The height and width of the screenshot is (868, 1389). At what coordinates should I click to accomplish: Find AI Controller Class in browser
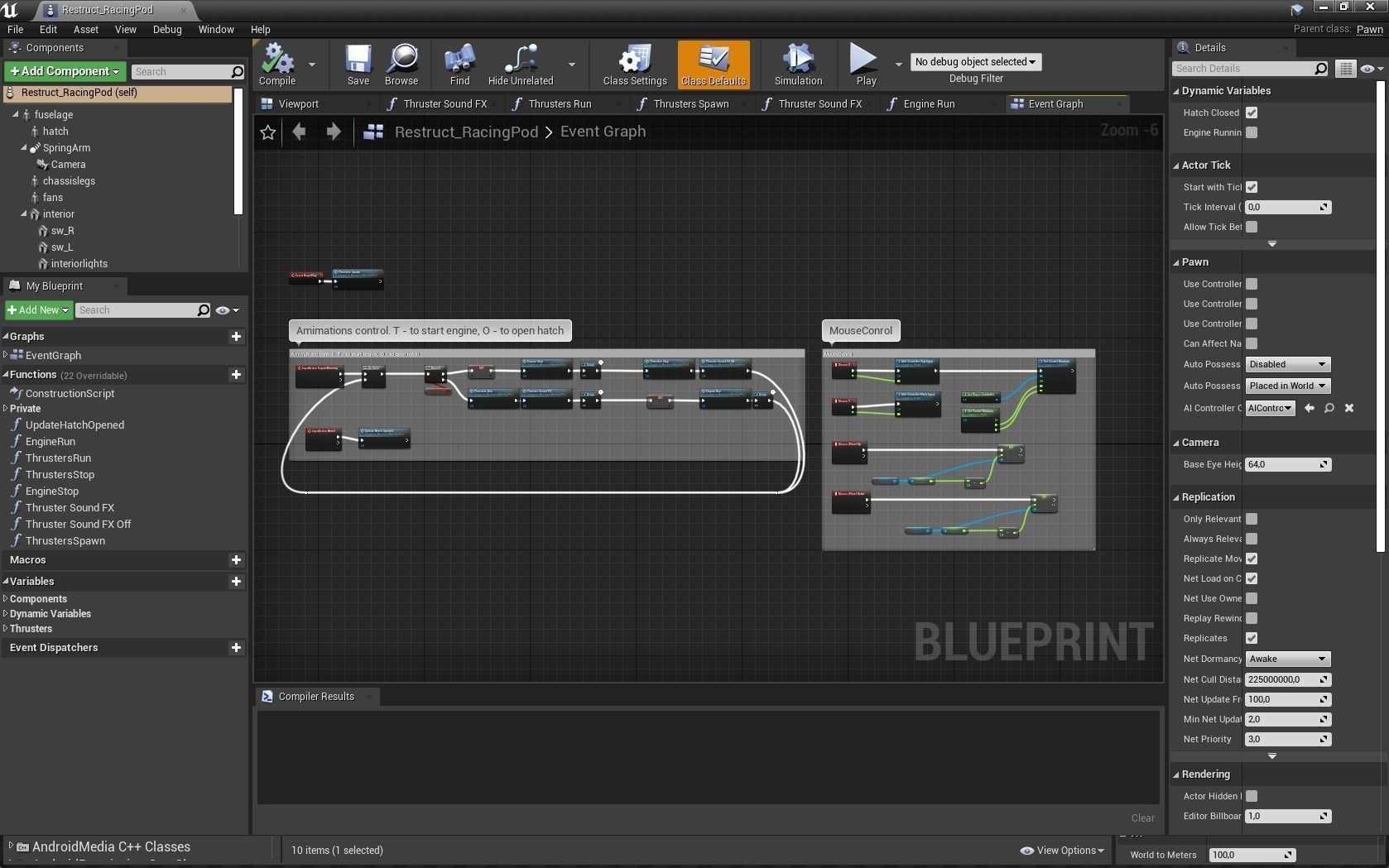click(1329, 408)
